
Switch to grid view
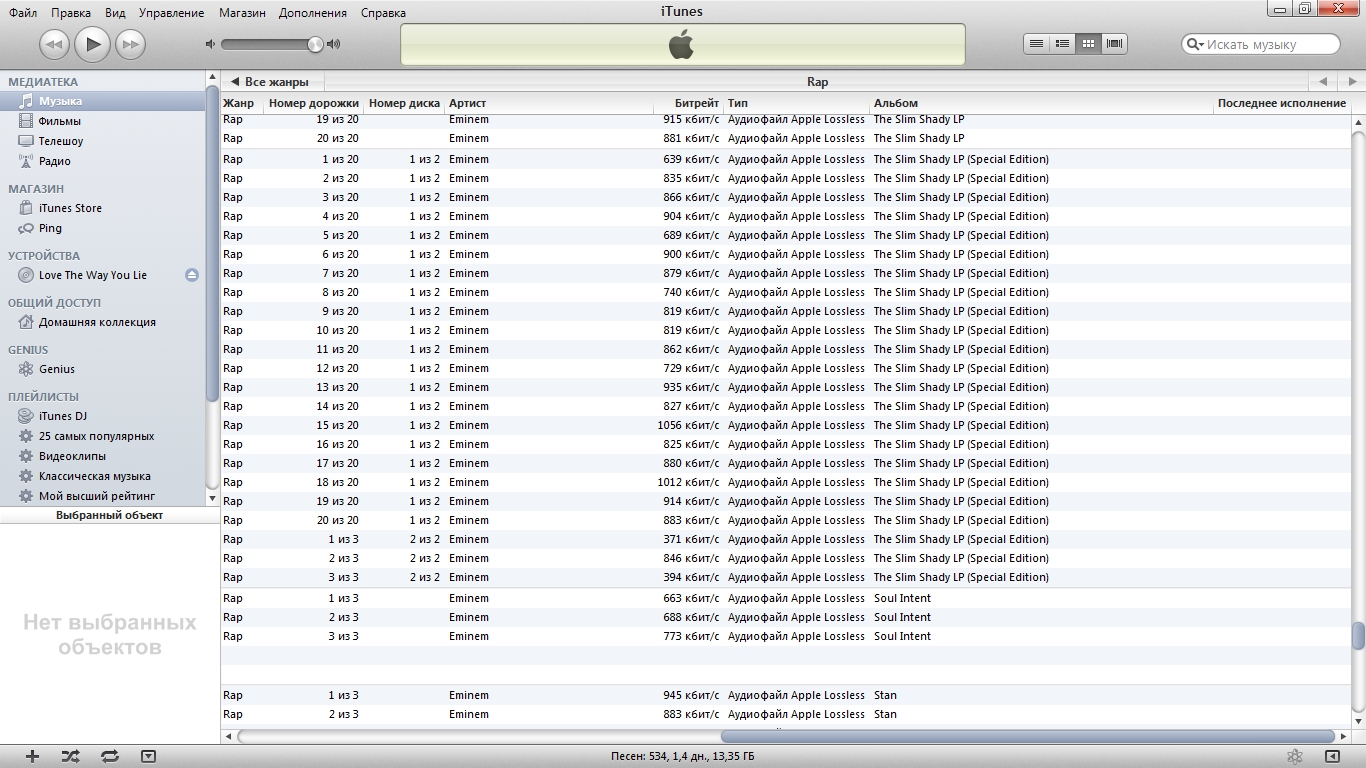(x=1088, y=44)
